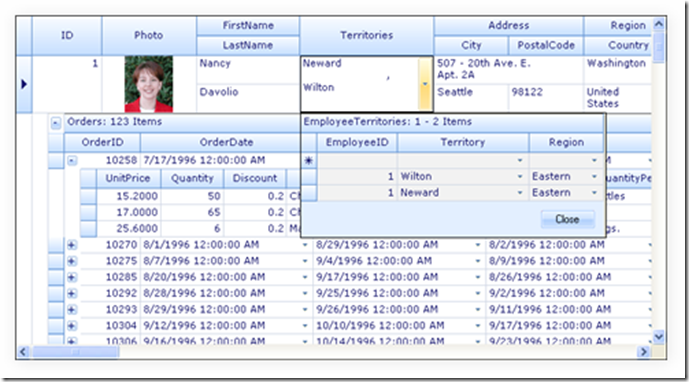Collapse the Orders: 123 Items group

(55, 124)
